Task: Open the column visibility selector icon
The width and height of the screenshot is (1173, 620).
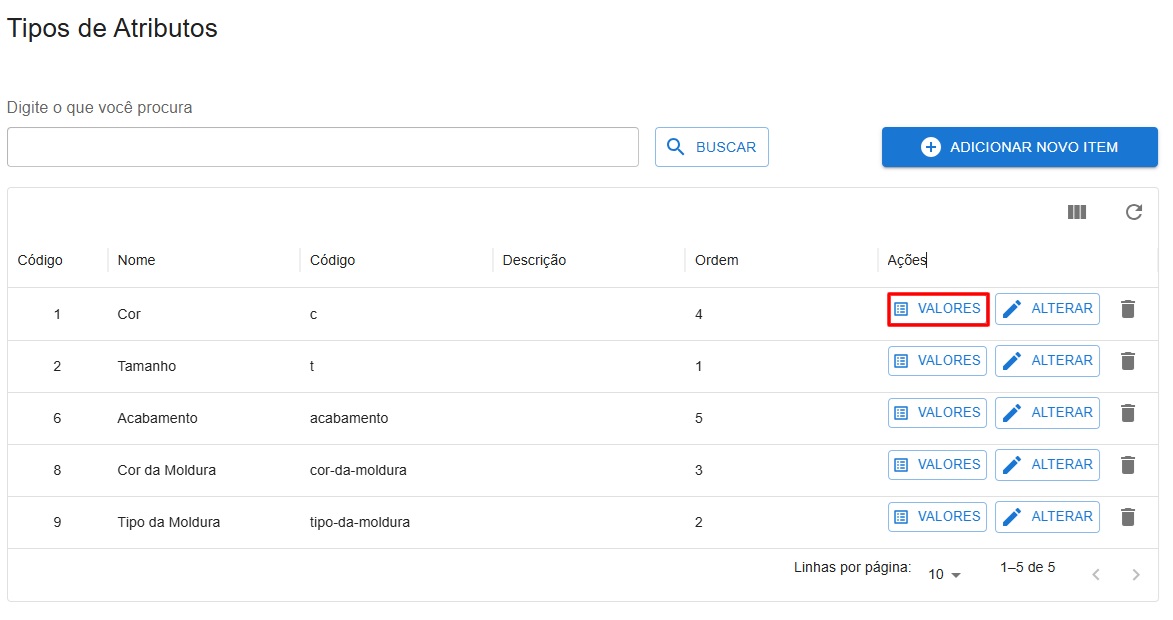Action: [x=1076, y=212]
